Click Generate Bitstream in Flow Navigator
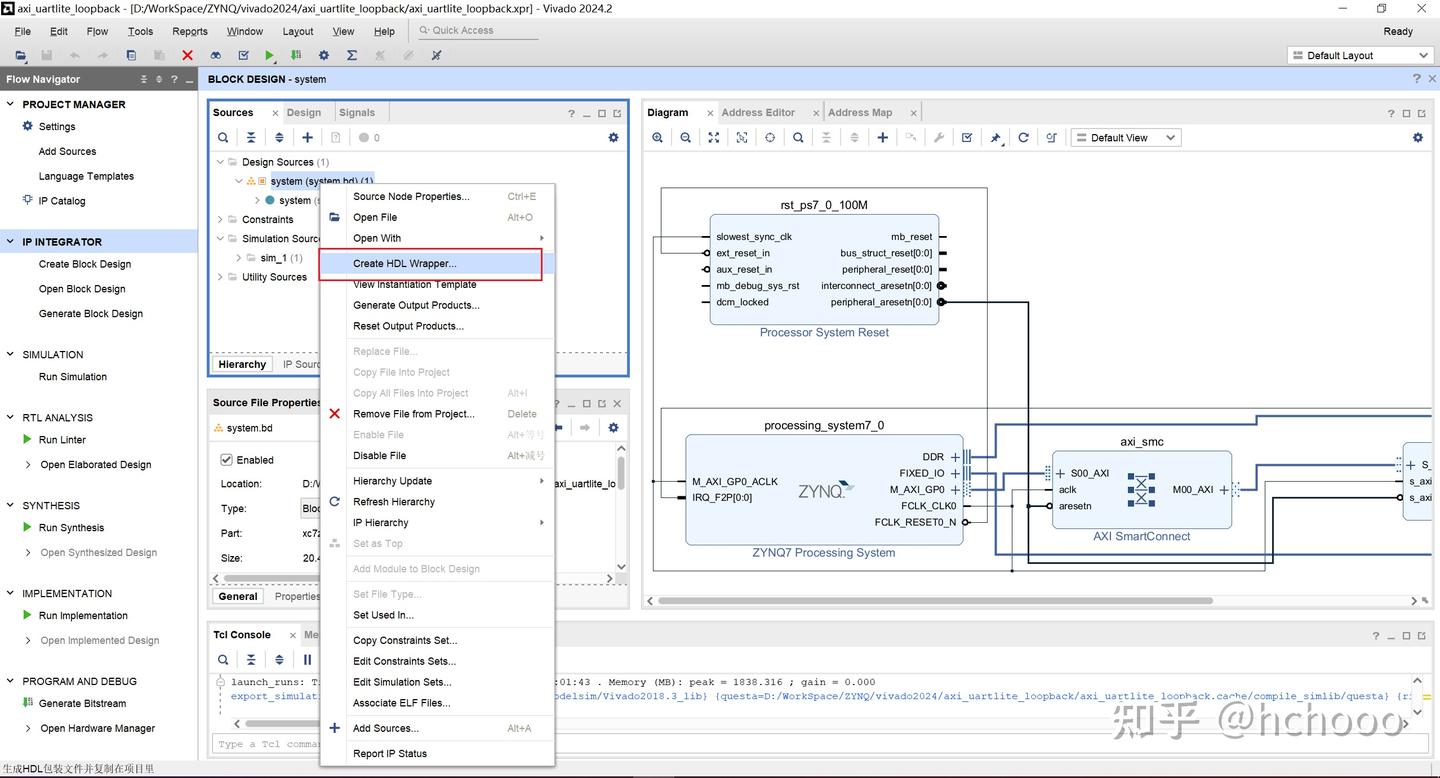The image size is (1440, 778). click(82, 704)
